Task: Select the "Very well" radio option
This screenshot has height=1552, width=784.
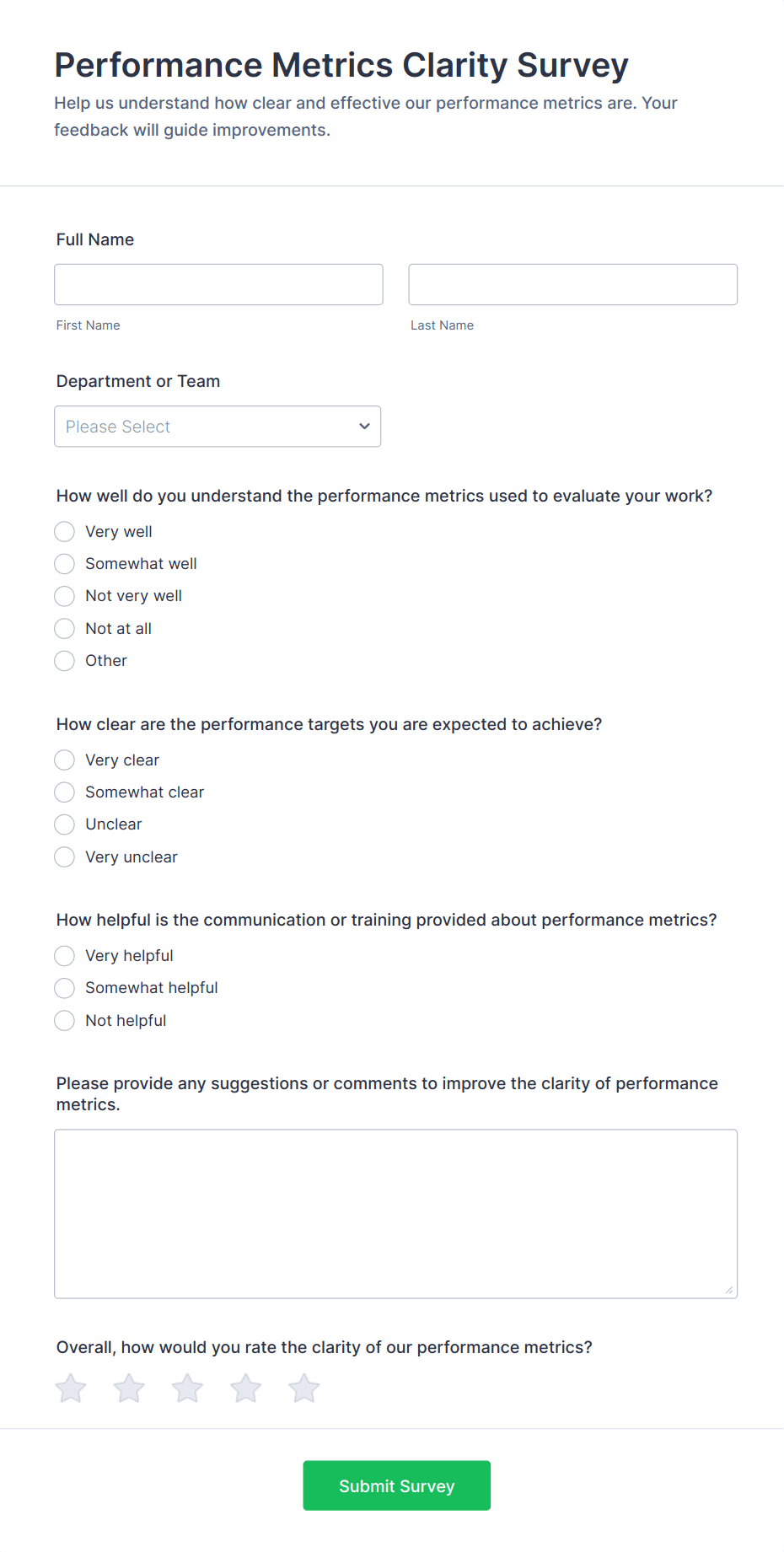Action: tap(65, 532)
